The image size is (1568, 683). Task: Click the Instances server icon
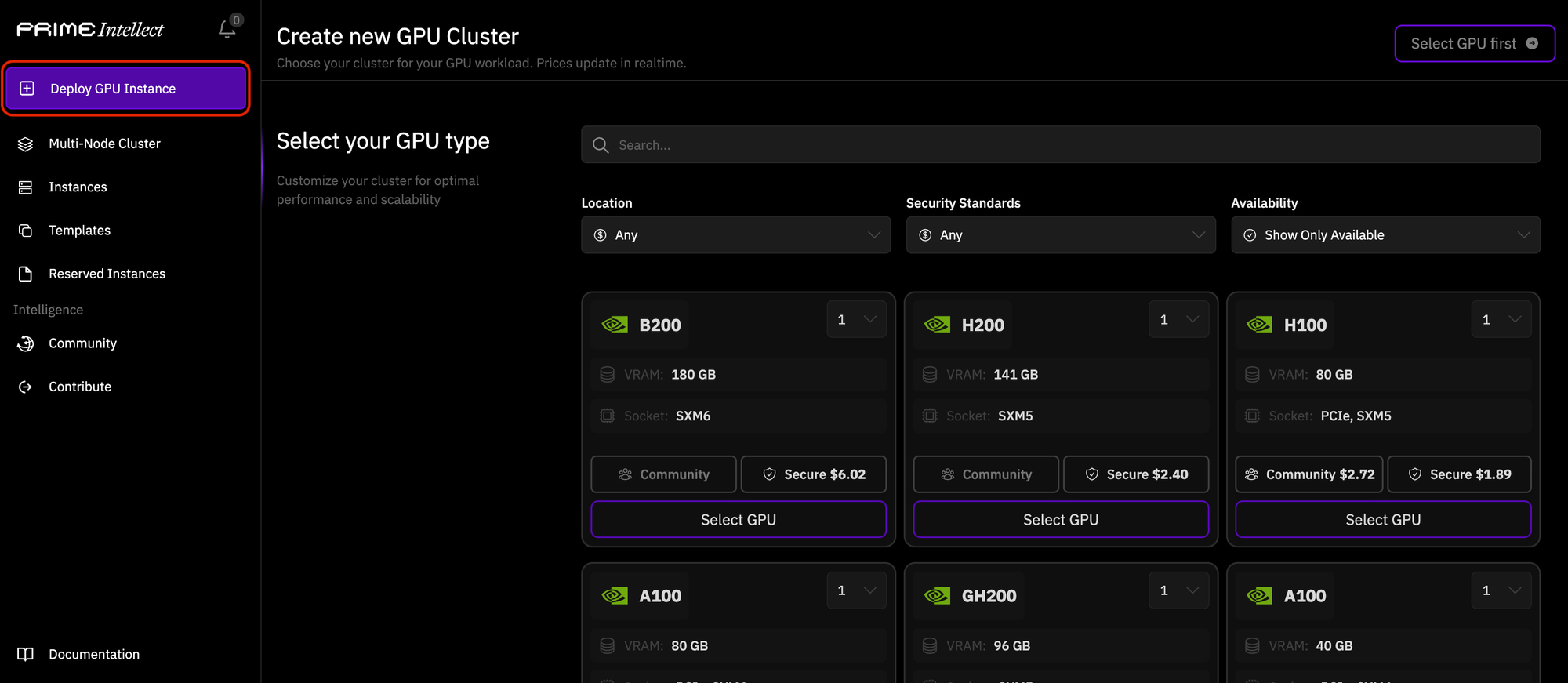tap(25, 187)
